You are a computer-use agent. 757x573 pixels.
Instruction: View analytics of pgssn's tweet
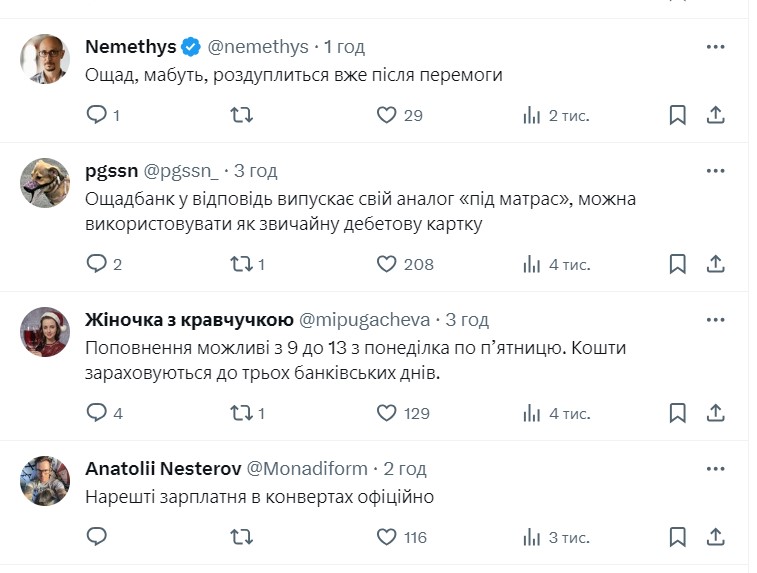pyautogui.click(x=532, y=264)
